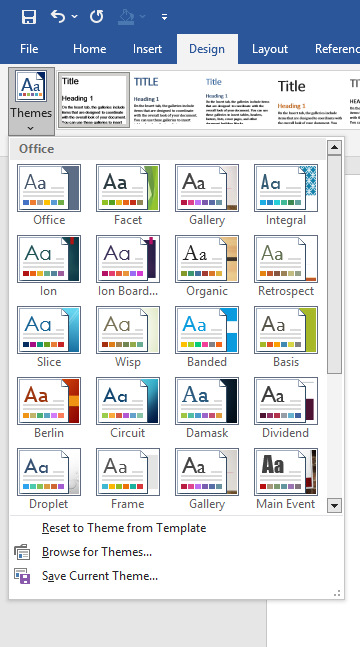Screen dimensions: 360x647
Task: Choose the Facet theme
Action: click(128, 195)
